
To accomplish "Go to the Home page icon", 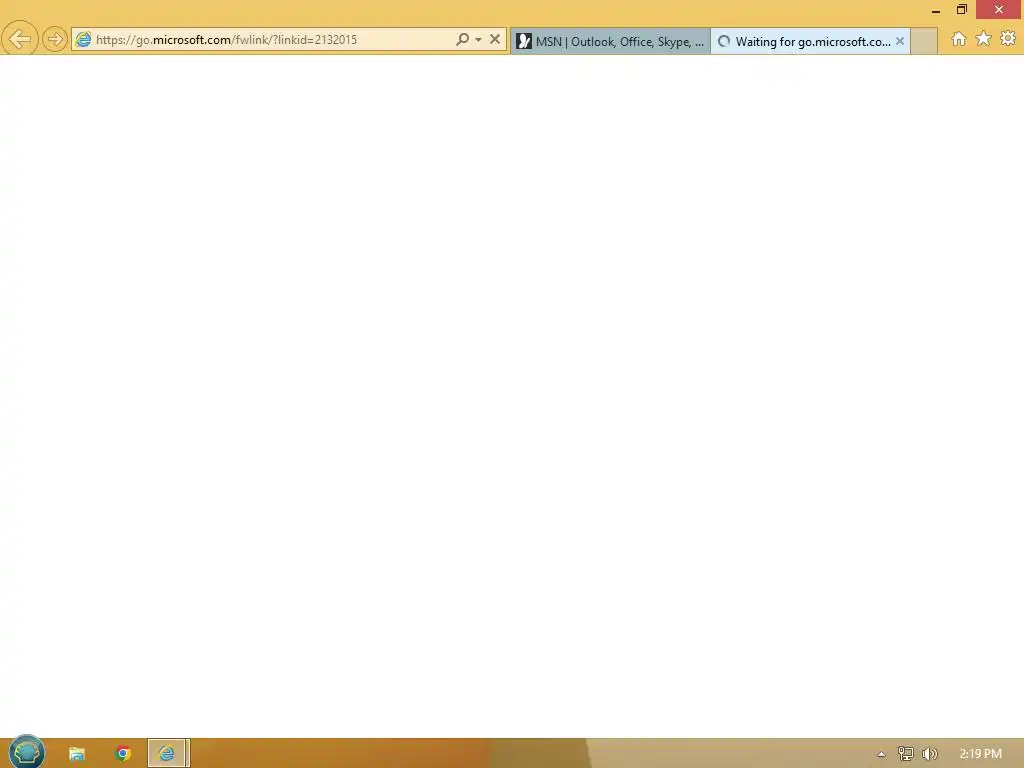I will pyautogui.click(x=959, y=39).
